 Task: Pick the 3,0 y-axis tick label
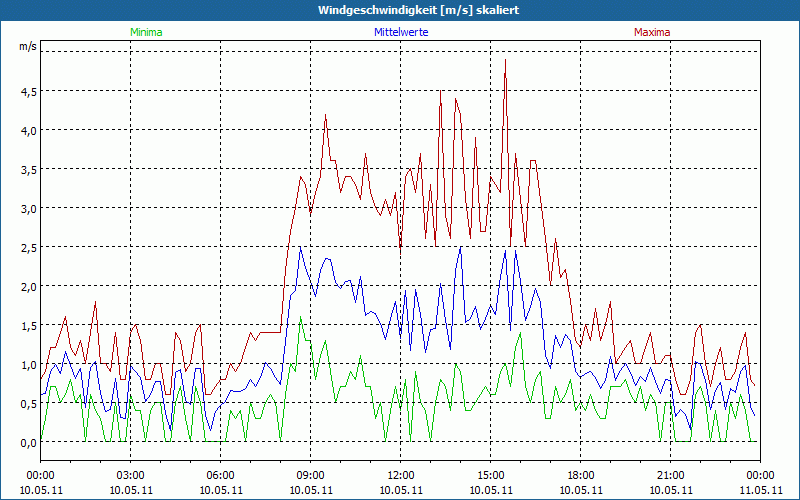(27, 208)
